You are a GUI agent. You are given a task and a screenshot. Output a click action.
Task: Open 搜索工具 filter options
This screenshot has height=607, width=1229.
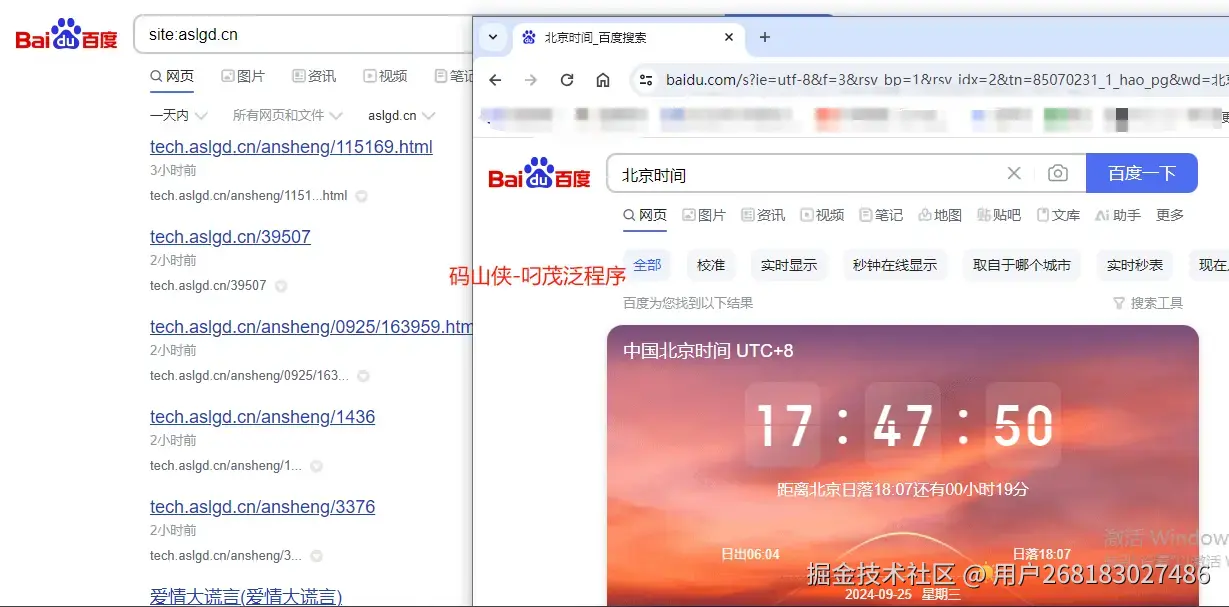point(1148,303)
